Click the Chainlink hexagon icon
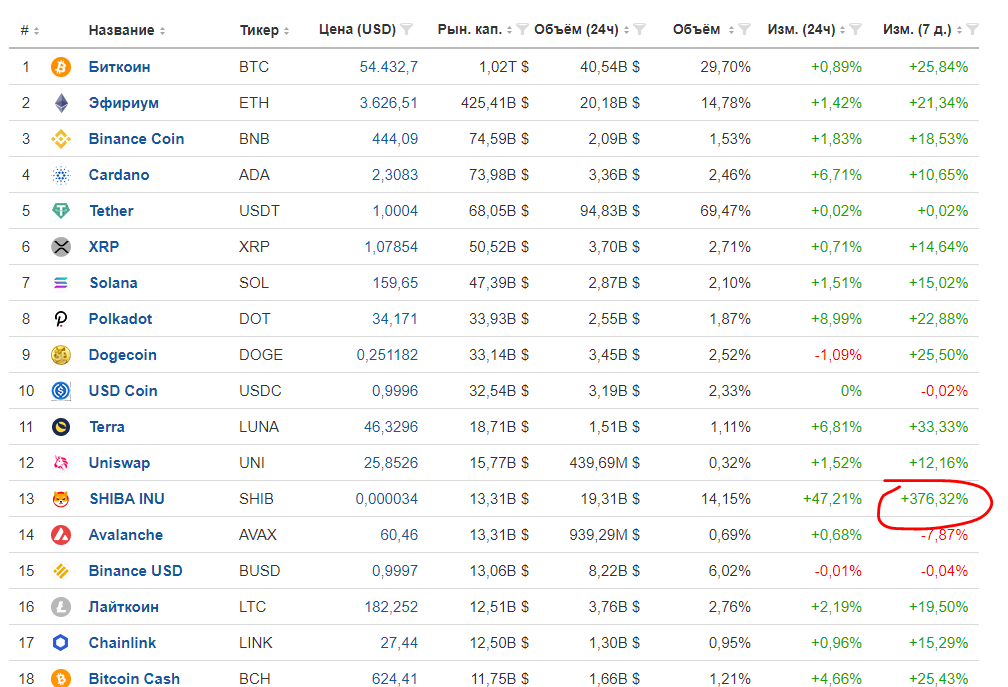The height and width of the screenshot is (687, 1008). point(61,643)
